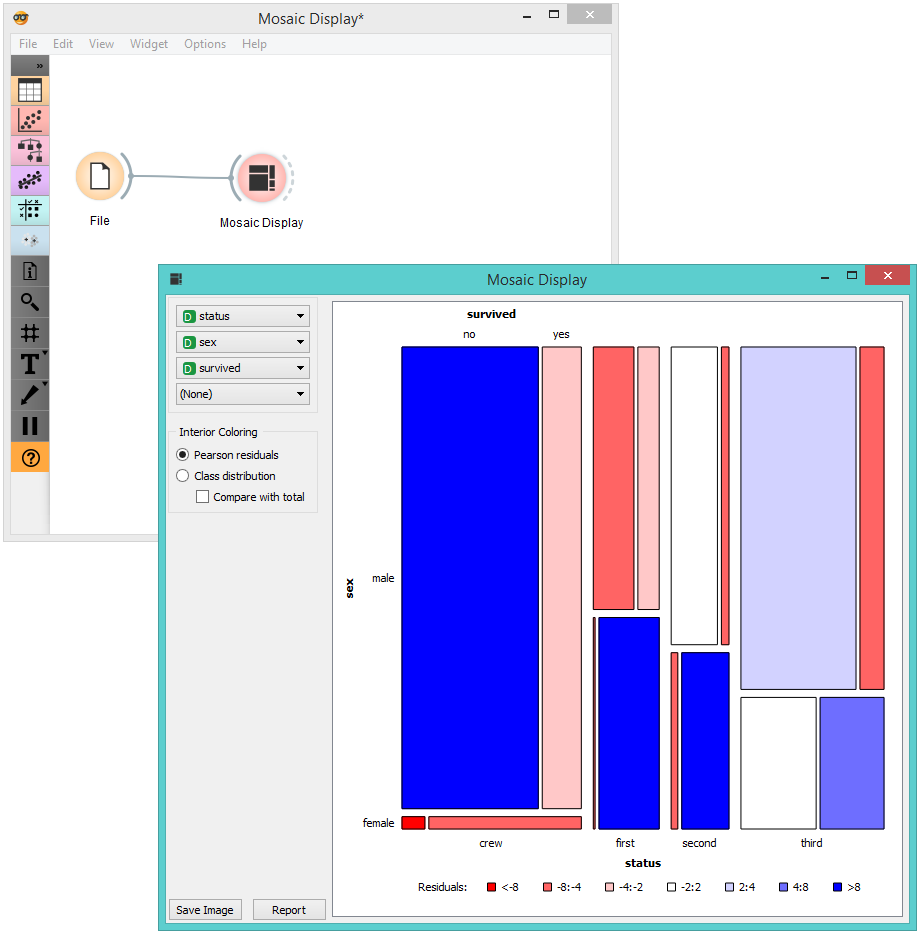Generate a report with the Report button
920x934 pixels.
point(289,910)
